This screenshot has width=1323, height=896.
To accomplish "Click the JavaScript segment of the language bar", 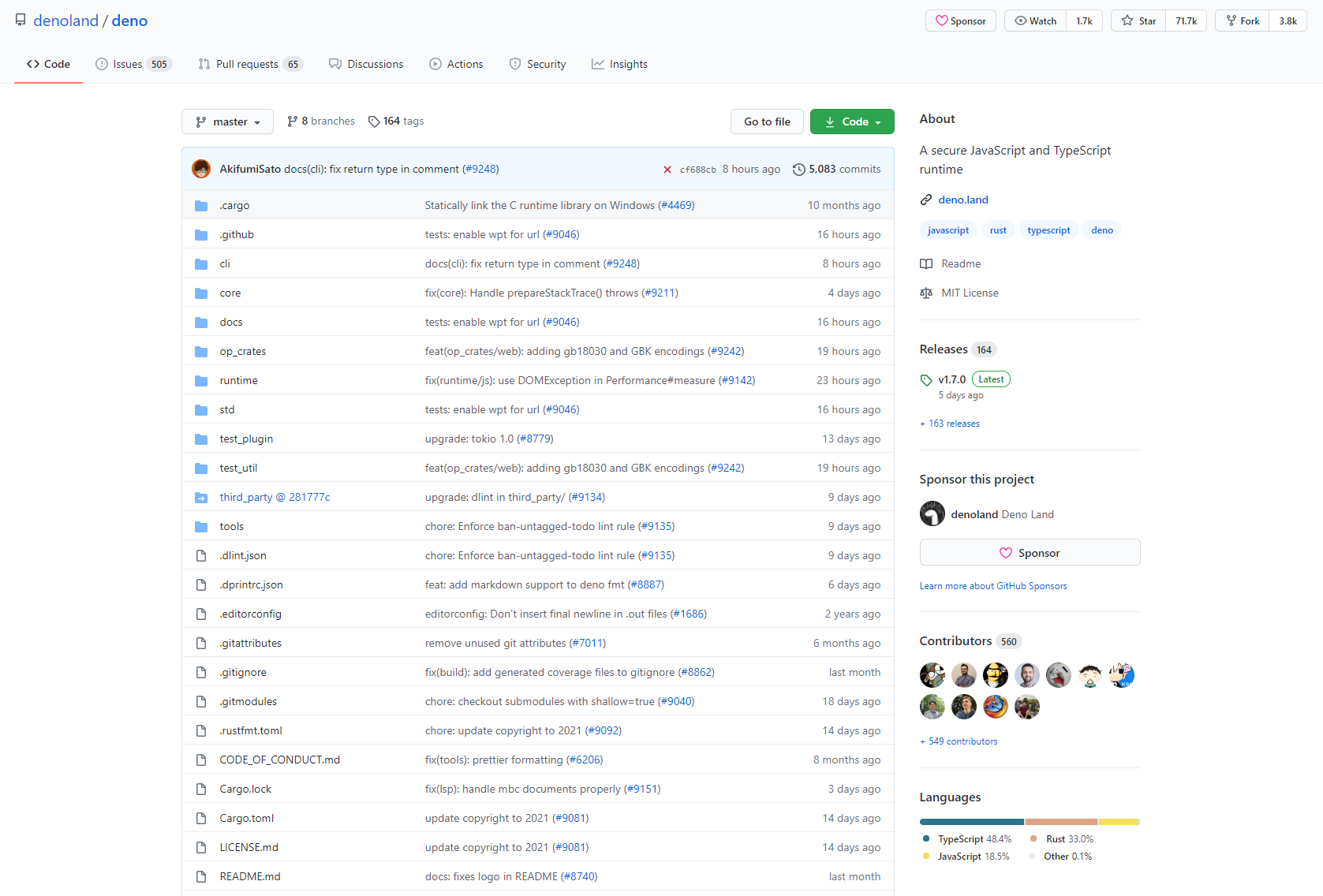I will click(1119, 822).
